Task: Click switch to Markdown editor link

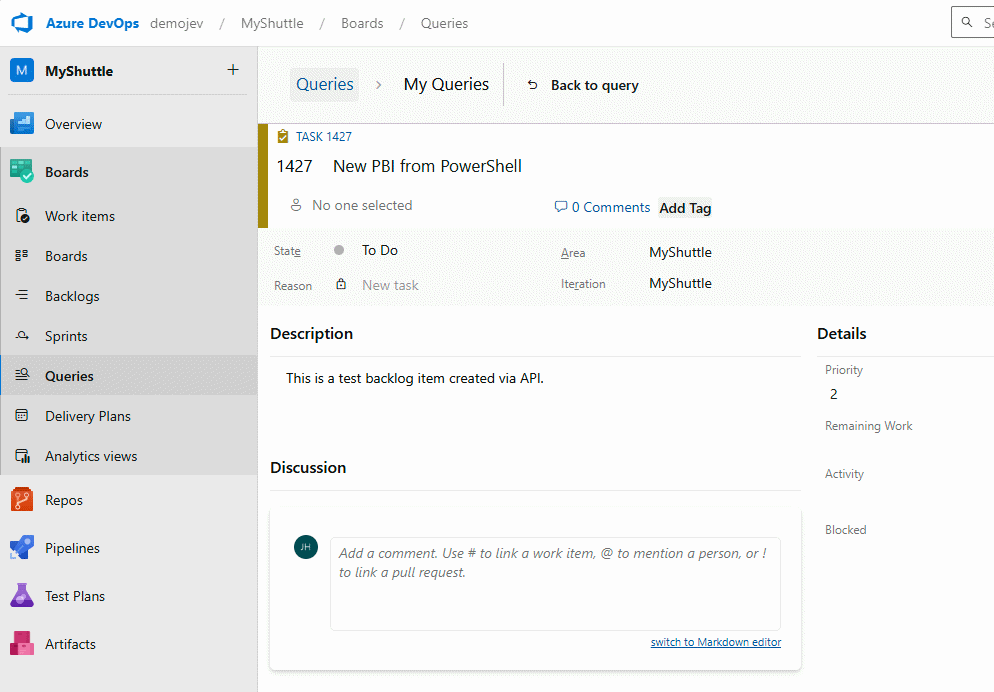Action: [716, 642]
